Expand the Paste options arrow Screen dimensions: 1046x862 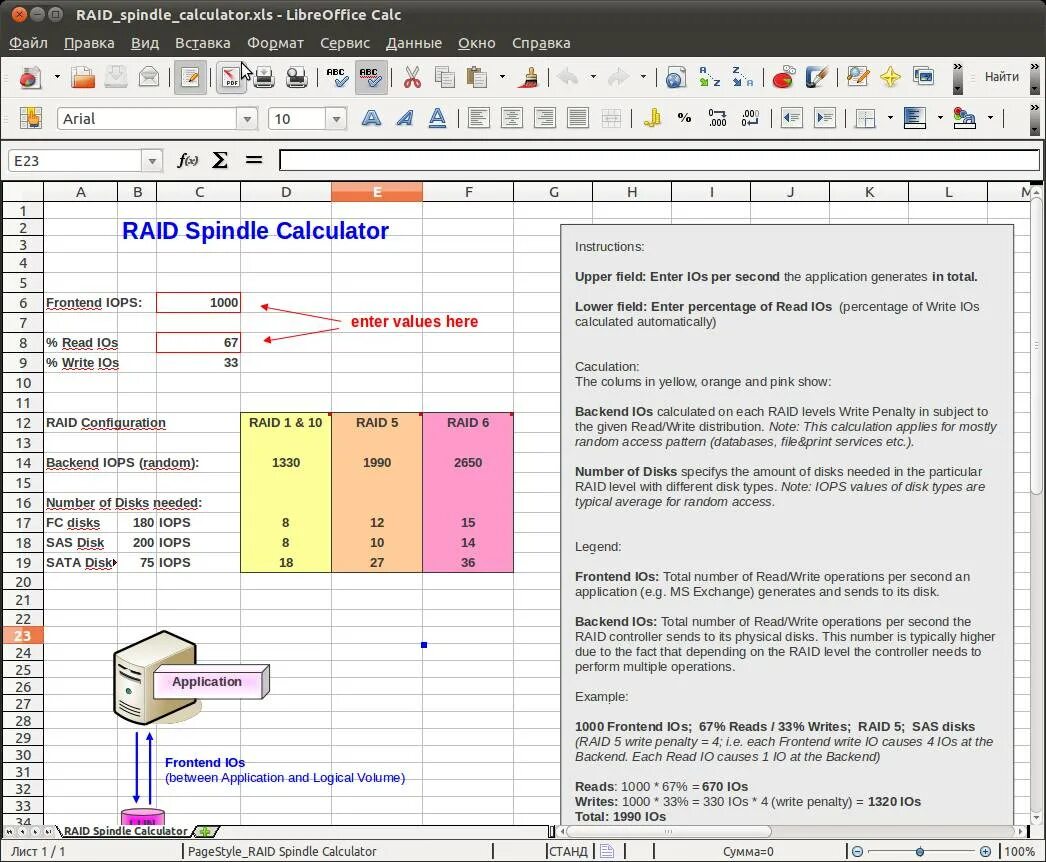pyautogui.click(x=502, y=77)
